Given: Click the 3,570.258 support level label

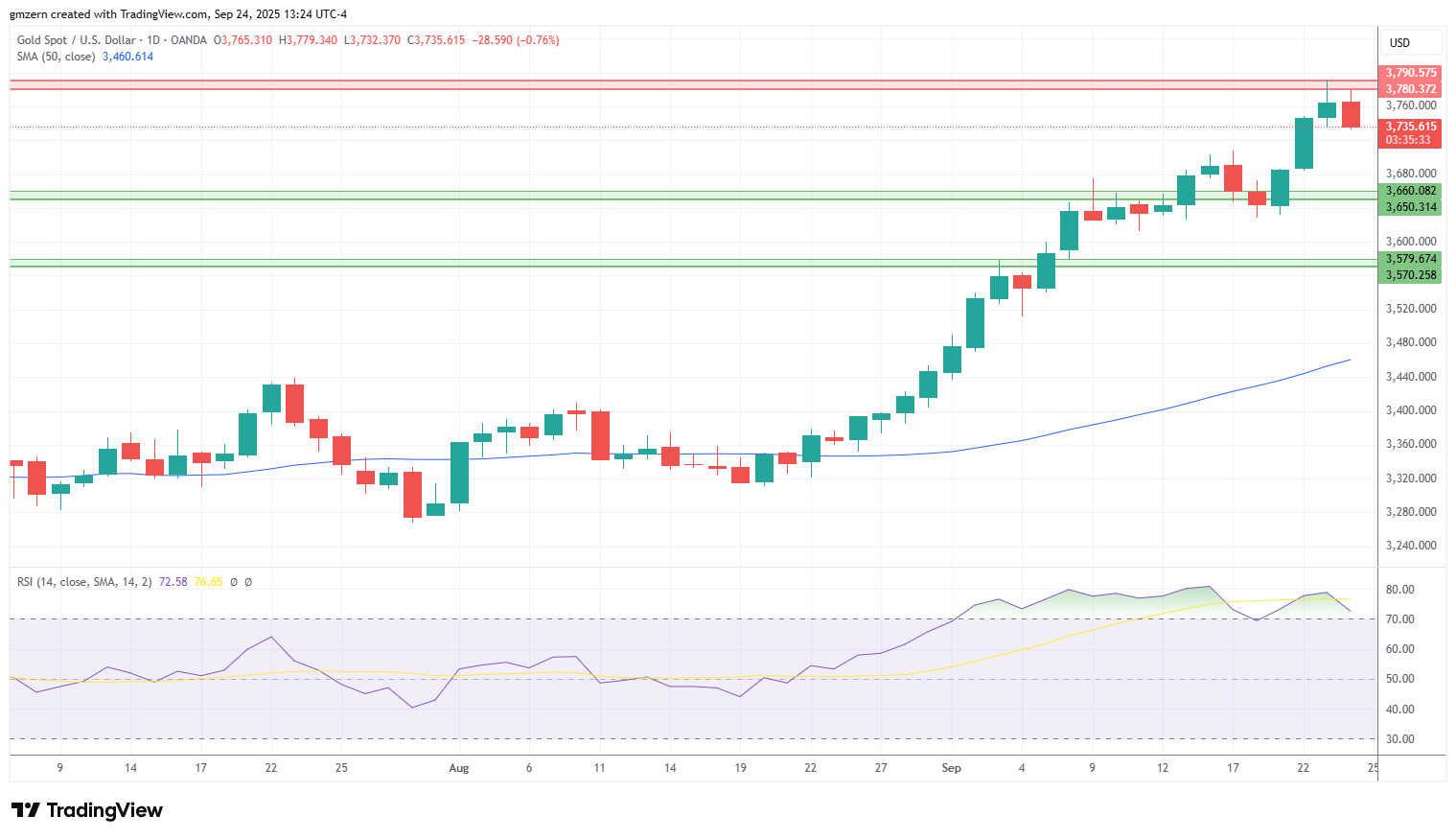Looking at the screenshot, I should point(1411,275).
